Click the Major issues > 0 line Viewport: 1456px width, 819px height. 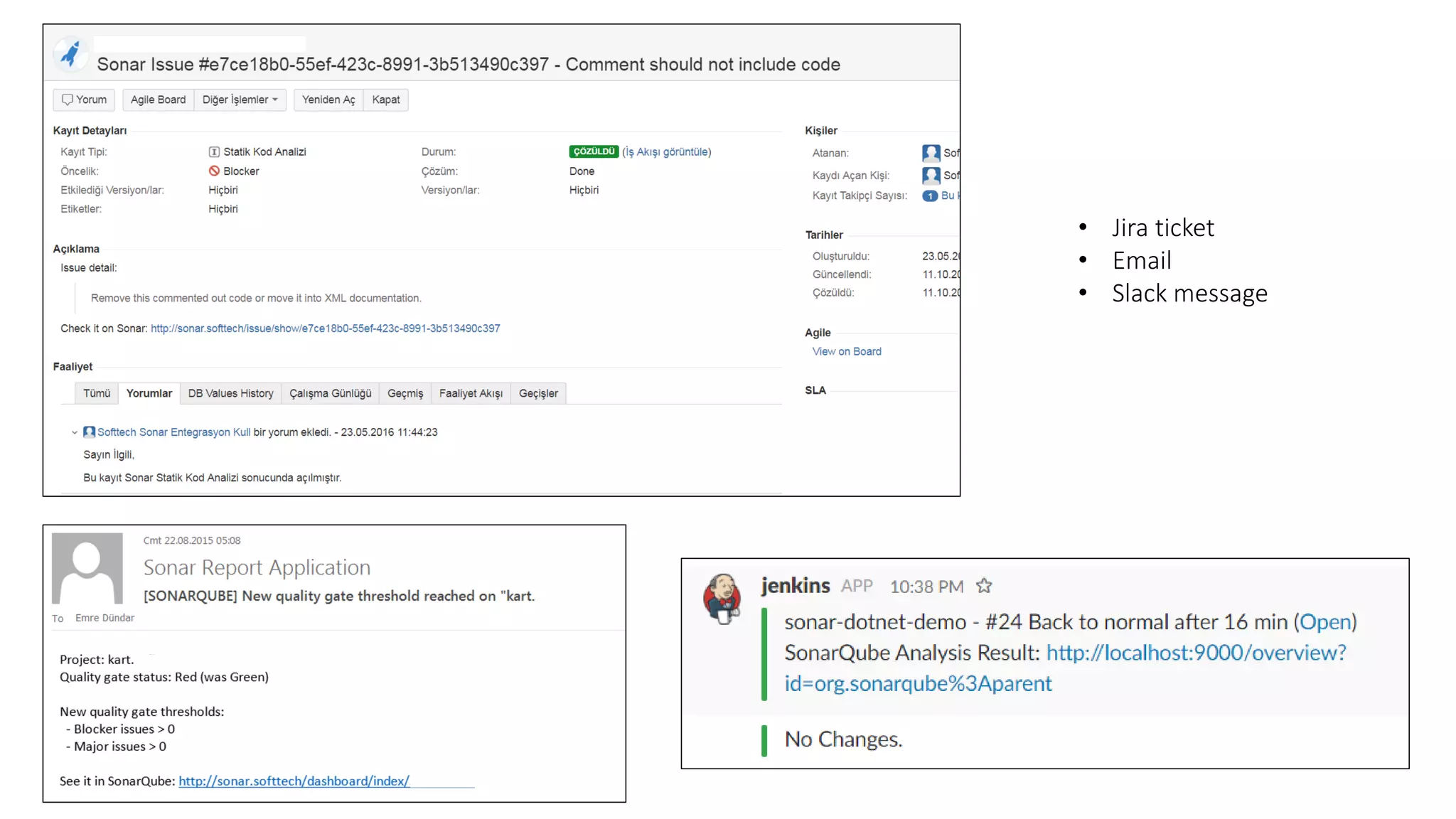point(116,746)
